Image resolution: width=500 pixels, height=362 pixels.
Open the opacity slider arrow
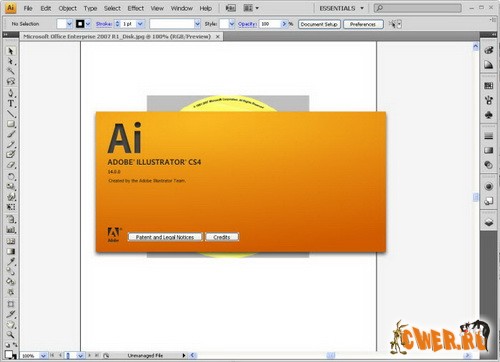click(x=284, y=24)
